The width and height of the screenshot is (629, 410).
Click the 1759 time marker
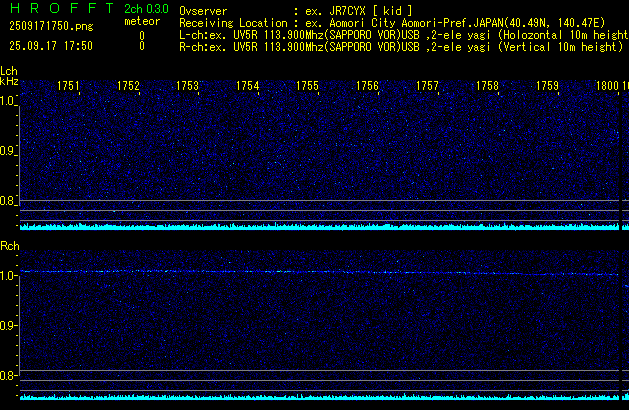click(x=547, y=86)
